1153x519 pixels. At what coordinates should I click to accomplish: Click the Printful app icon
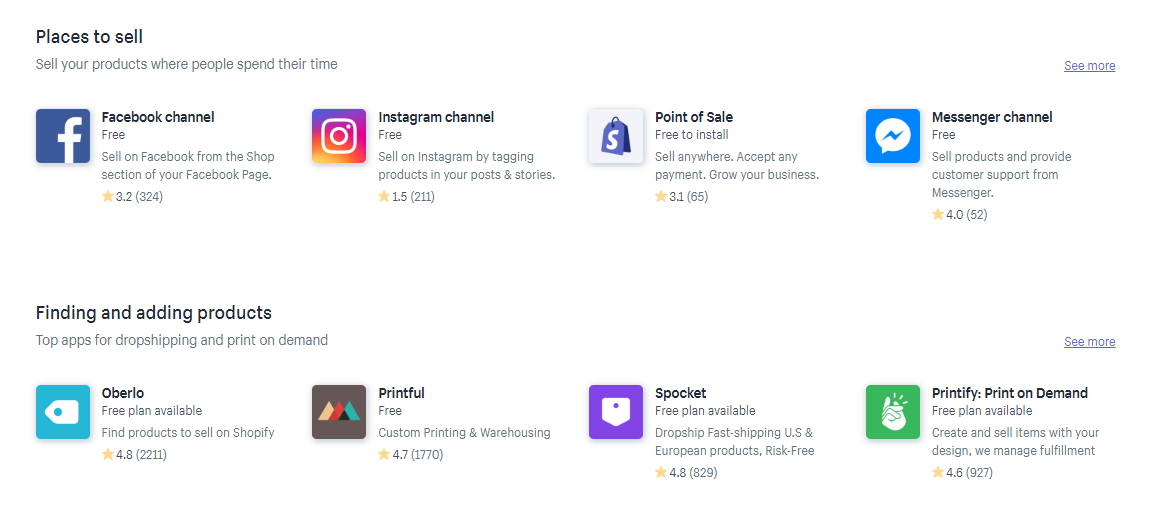[339, 412]
